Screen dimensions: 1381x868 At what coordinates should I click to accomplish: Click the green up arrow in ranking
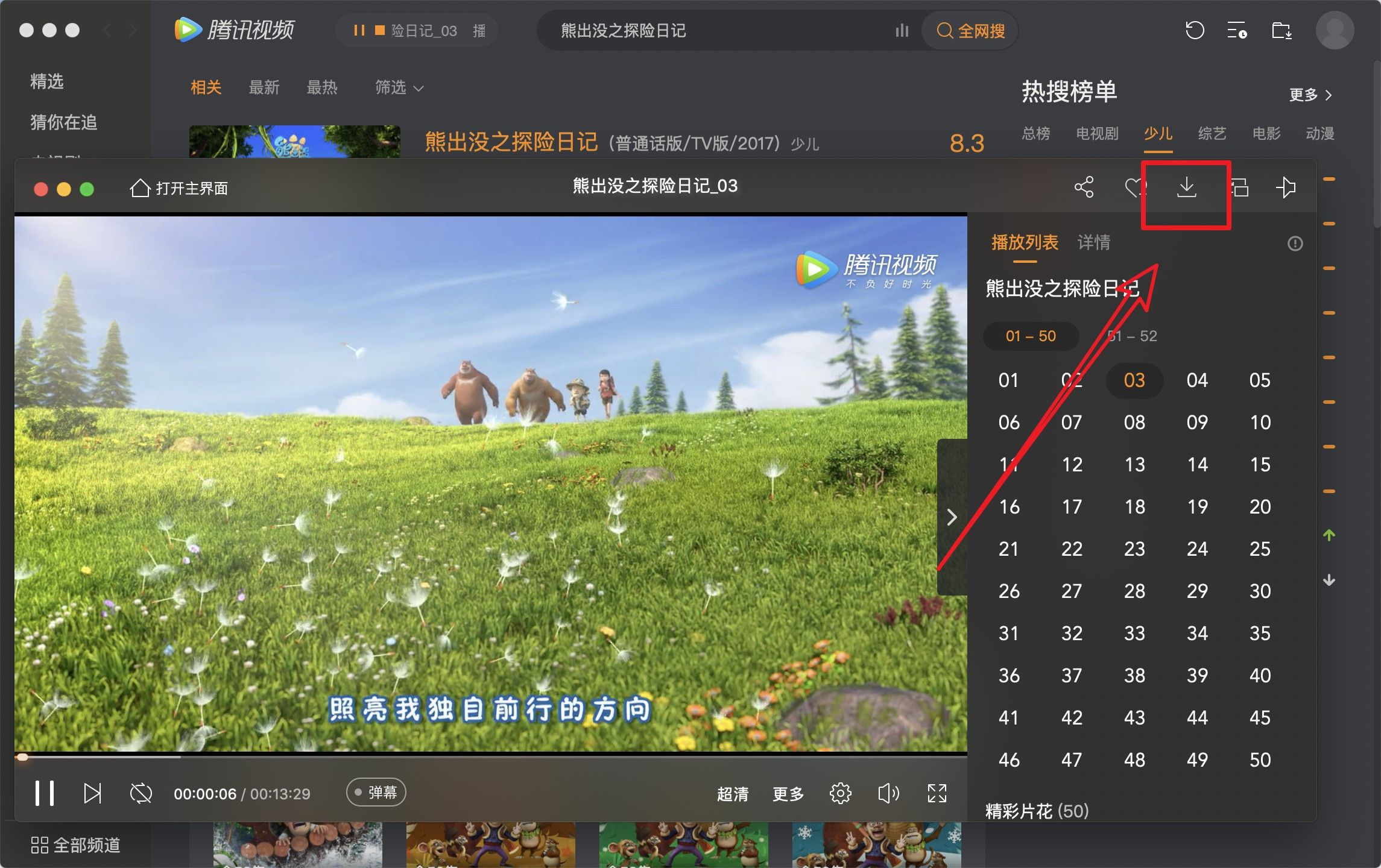(x=1329, y=535)
